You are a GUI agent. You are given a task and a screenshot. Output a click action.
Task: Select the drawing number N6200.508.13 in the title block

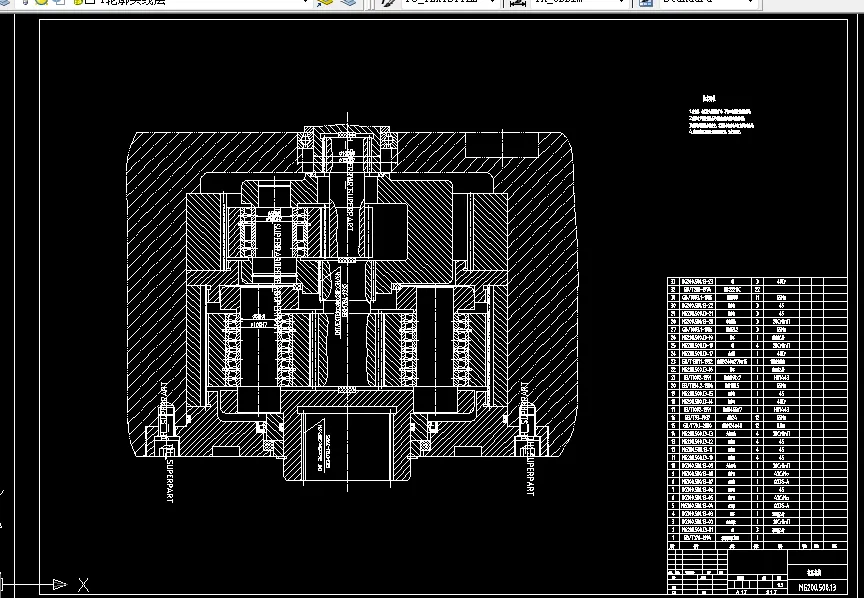click(x=817, y=588)
